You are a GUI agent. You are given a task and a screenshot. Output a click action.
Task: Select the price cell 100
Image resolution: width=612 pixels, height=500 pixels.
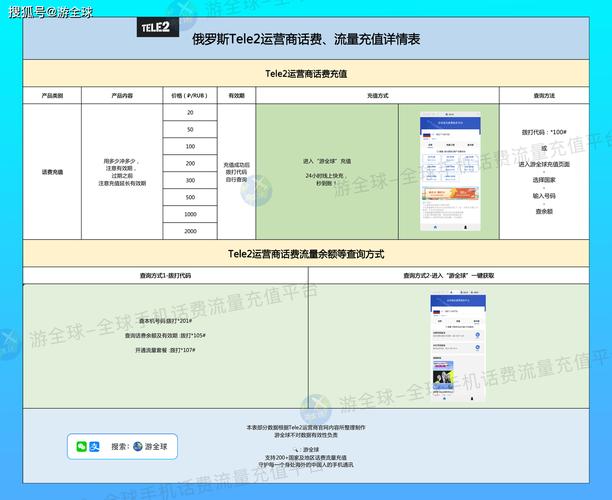pos(190,146)
